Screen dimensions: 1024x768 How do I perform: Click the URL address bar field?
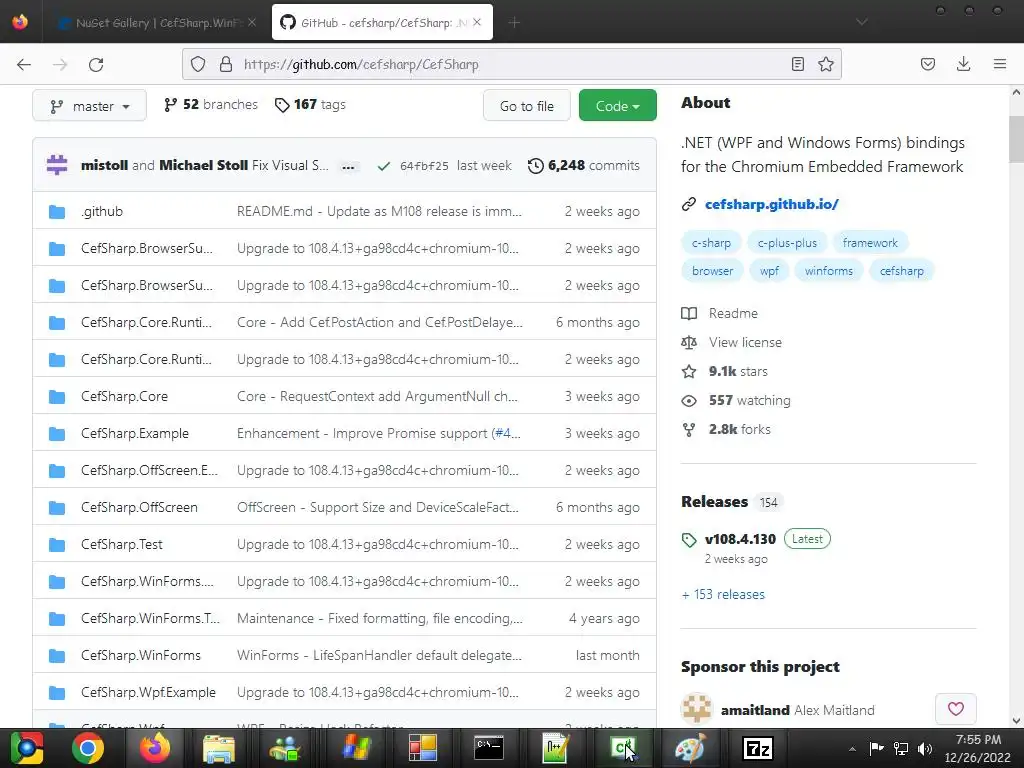coord(511,64)
